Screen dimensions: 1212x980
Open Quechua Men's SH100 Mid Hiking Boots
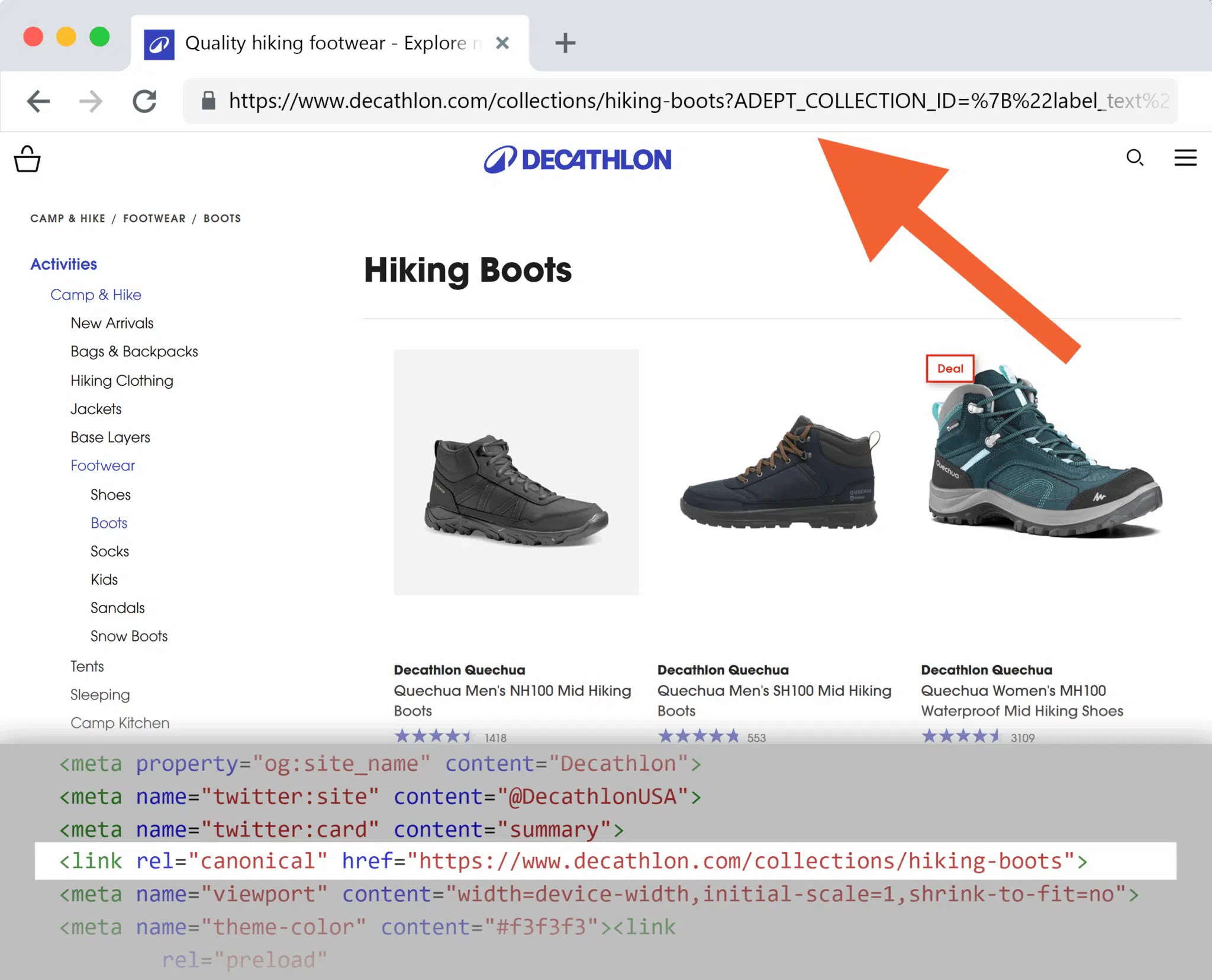pos(774,701)
